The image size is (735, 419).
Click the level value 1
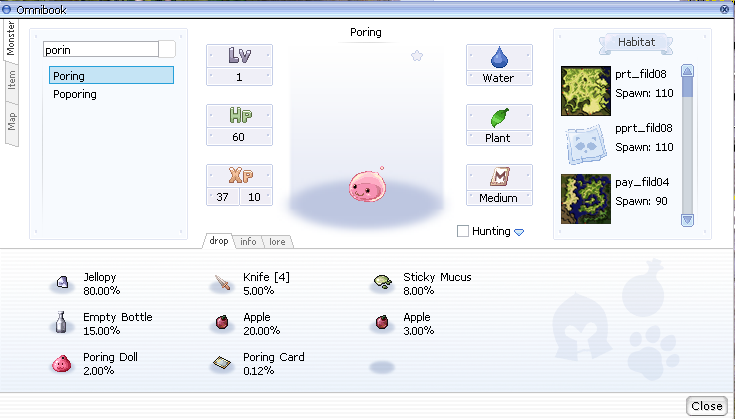[239, 77]
